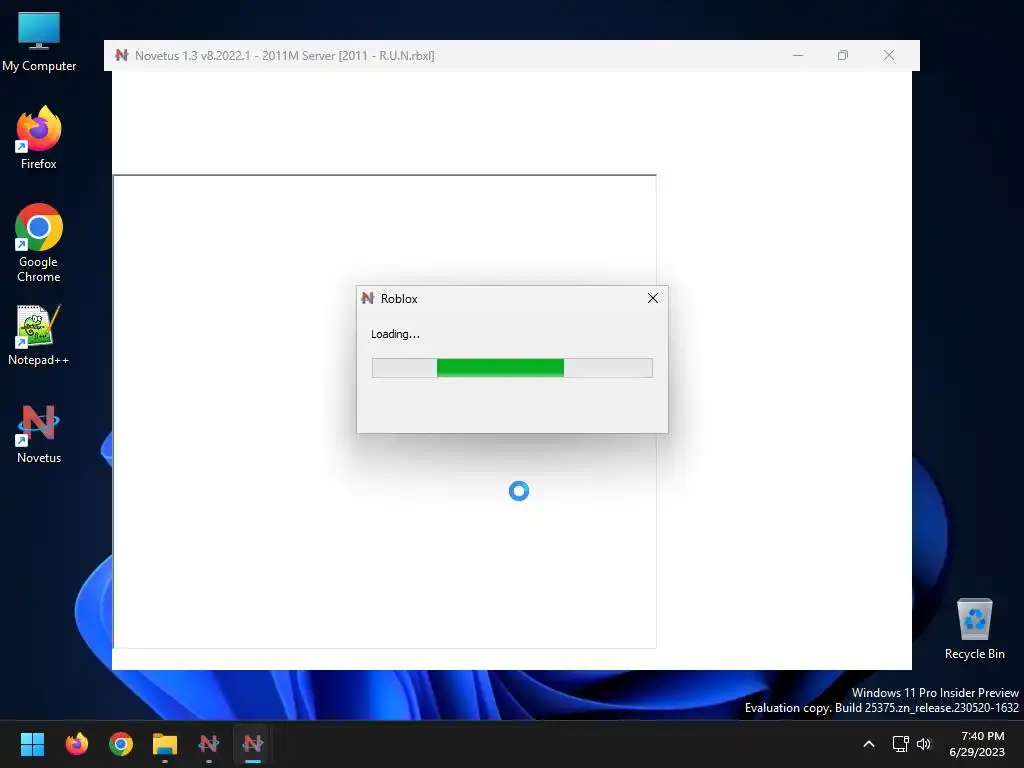The width and height of the screenshot is (1024, 768).
Task: Click the Roblox dialog title icon
Action: coord(368,298)
